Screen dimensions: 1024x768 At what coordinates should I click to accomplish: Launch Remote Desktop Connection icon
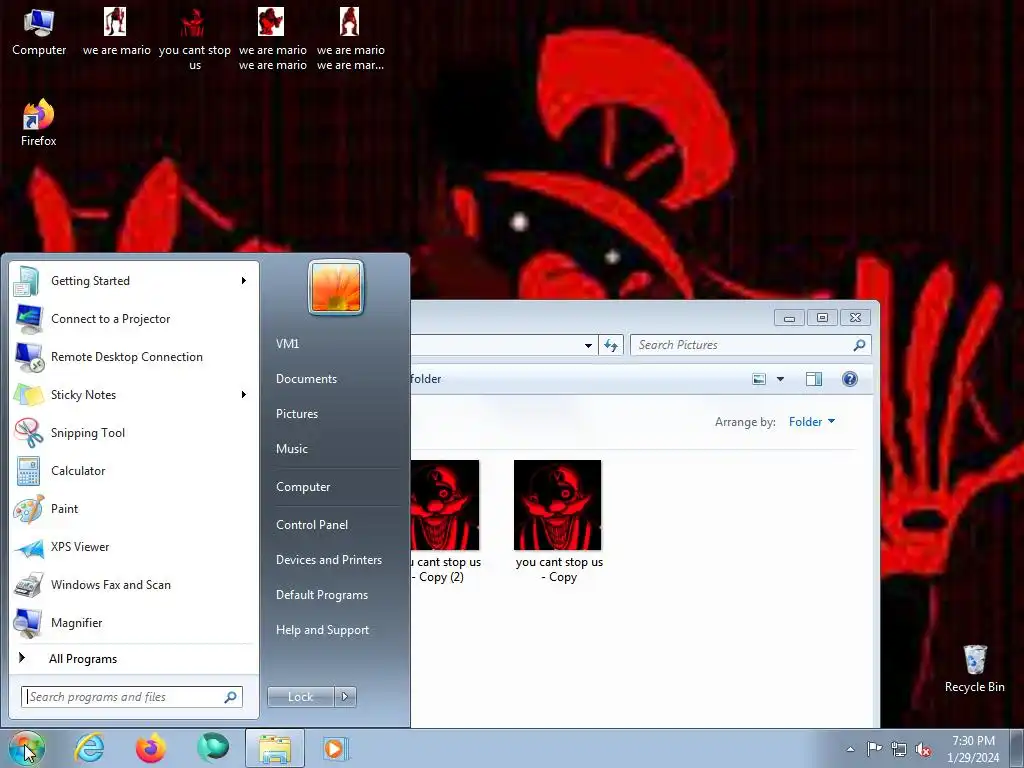click(28, 357)
